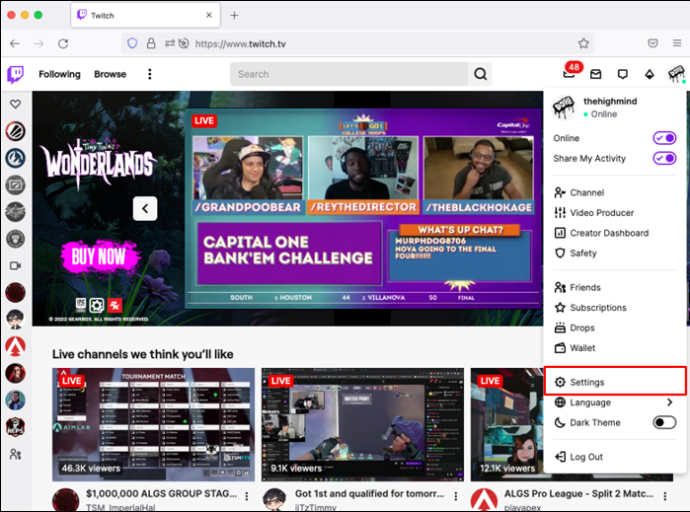Image resolution: width=690 pixels, height=512 pixels.
Task: Click the Firefox reload button
Action: click(x=63, y=44)
